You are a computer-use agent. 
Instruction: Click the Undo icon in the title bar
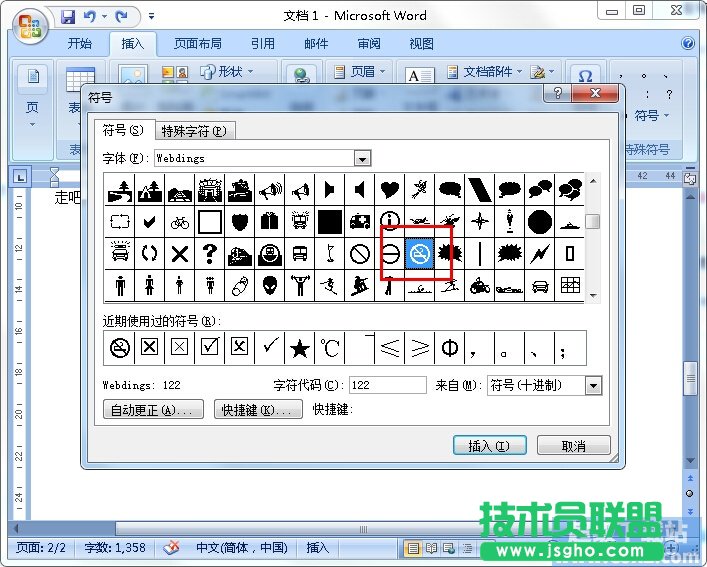[x=90, y=16]
